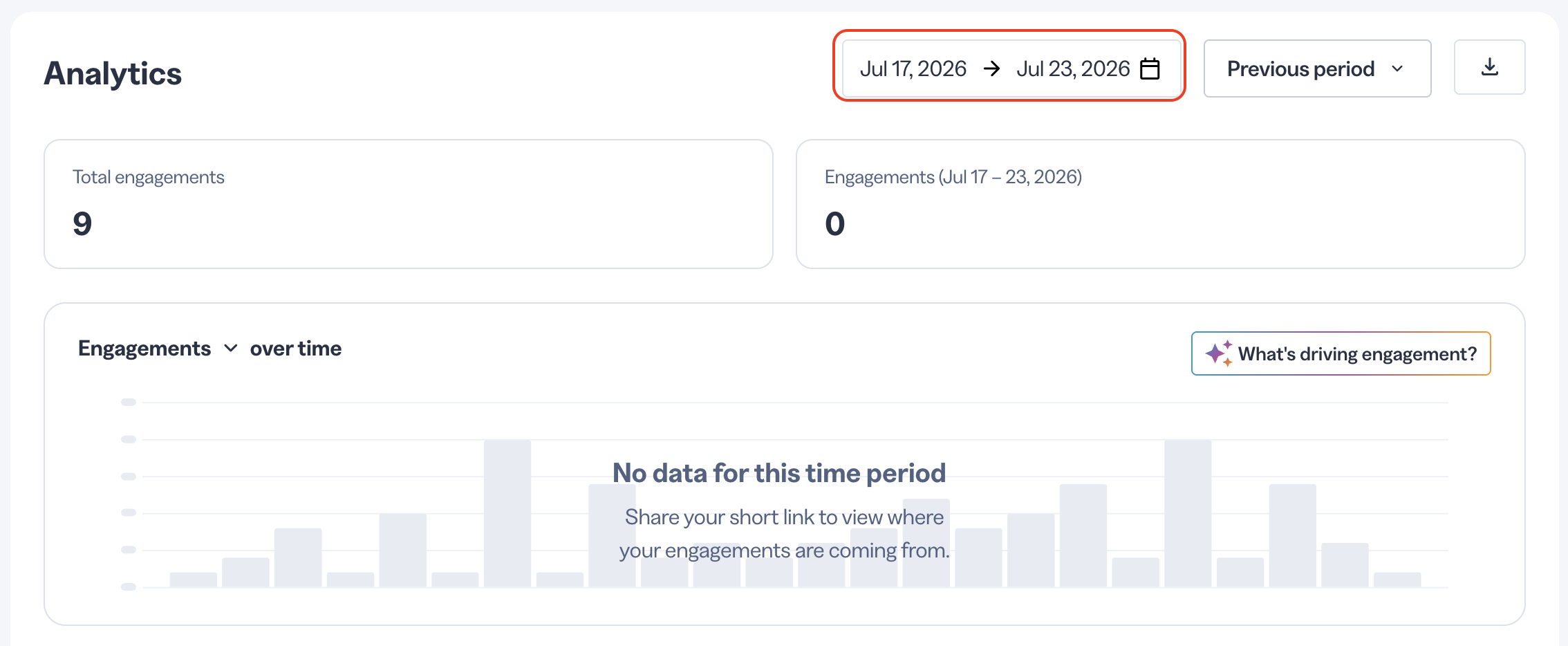Click What's driving engagement? button
Screen dimensions: 1568x646
coord(1341,353)
